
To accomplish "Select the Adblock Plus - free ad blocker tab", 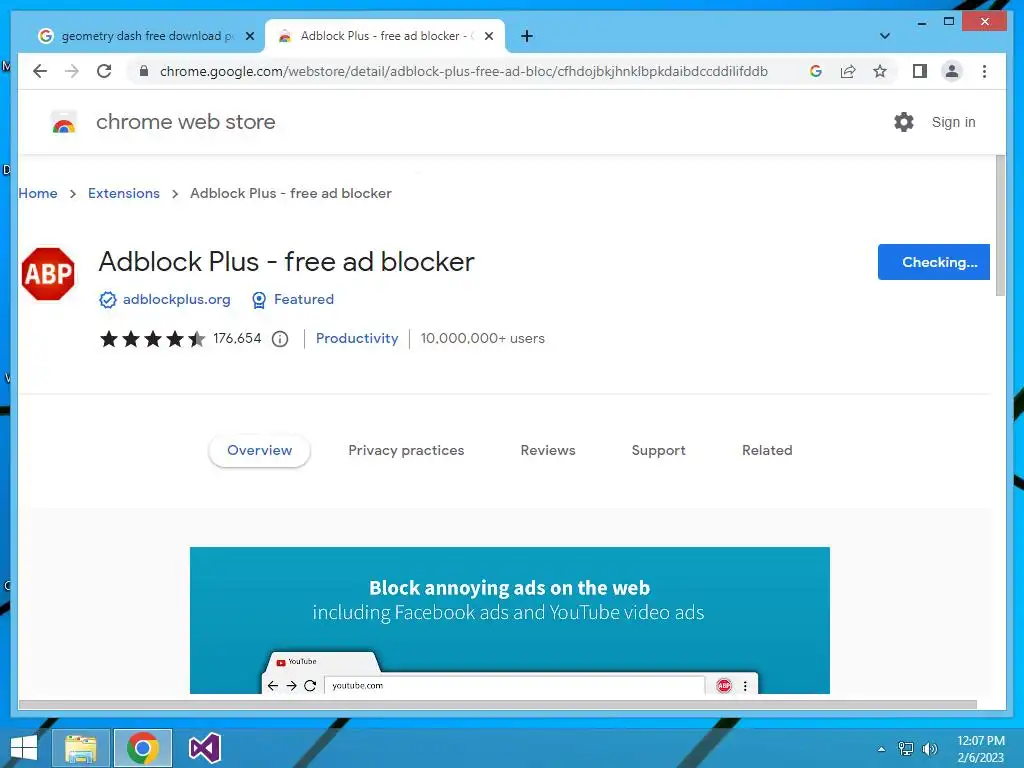I will point(385,36).
